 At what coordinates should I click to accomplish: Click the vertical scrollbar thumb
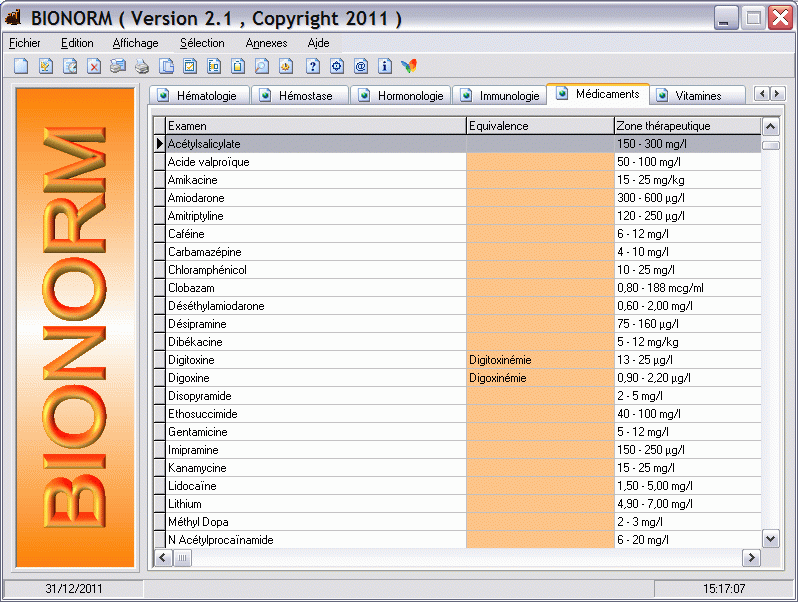[x=771, y=145]
